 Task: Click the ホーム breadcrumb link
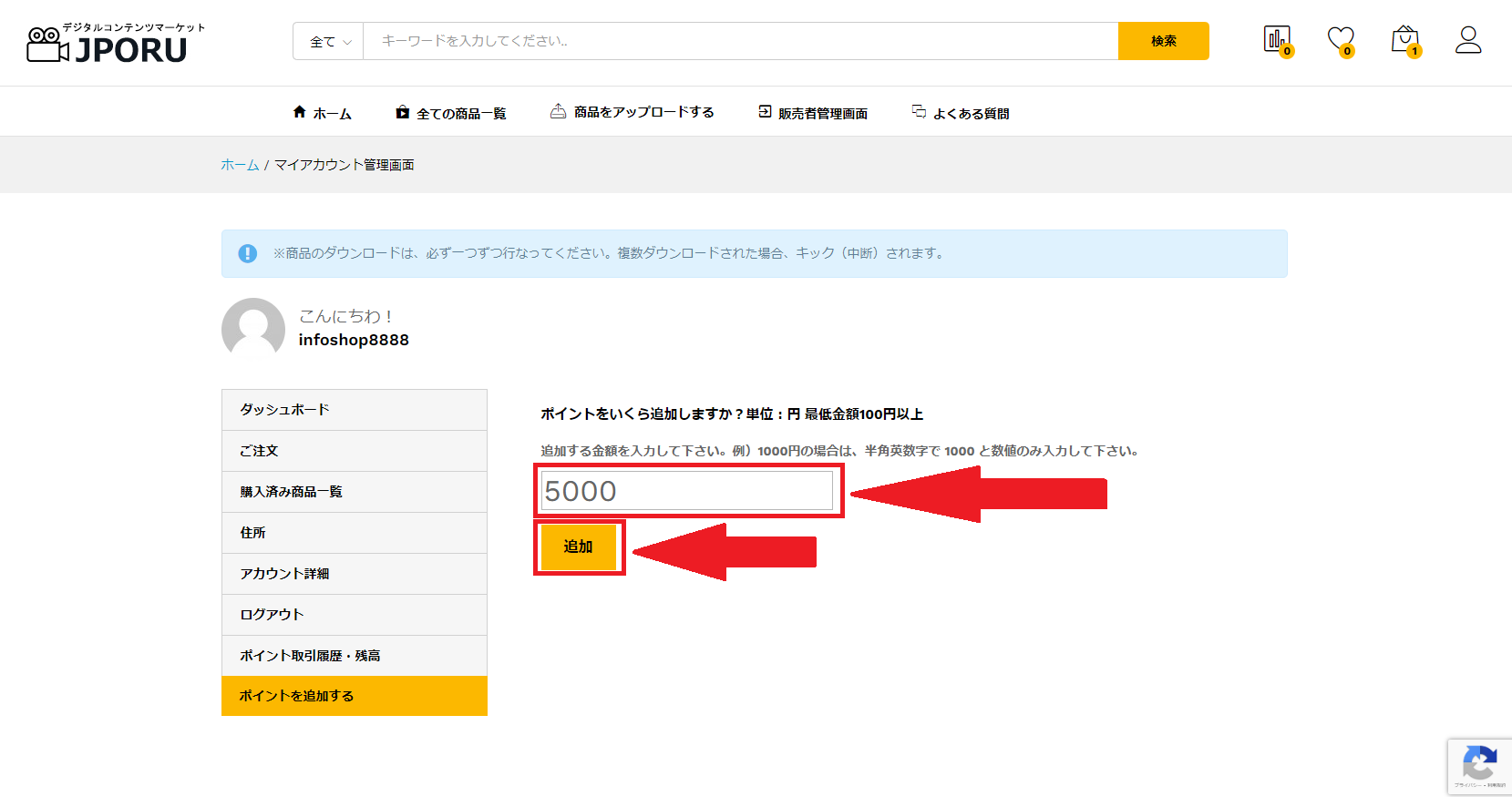pos(240,165)
